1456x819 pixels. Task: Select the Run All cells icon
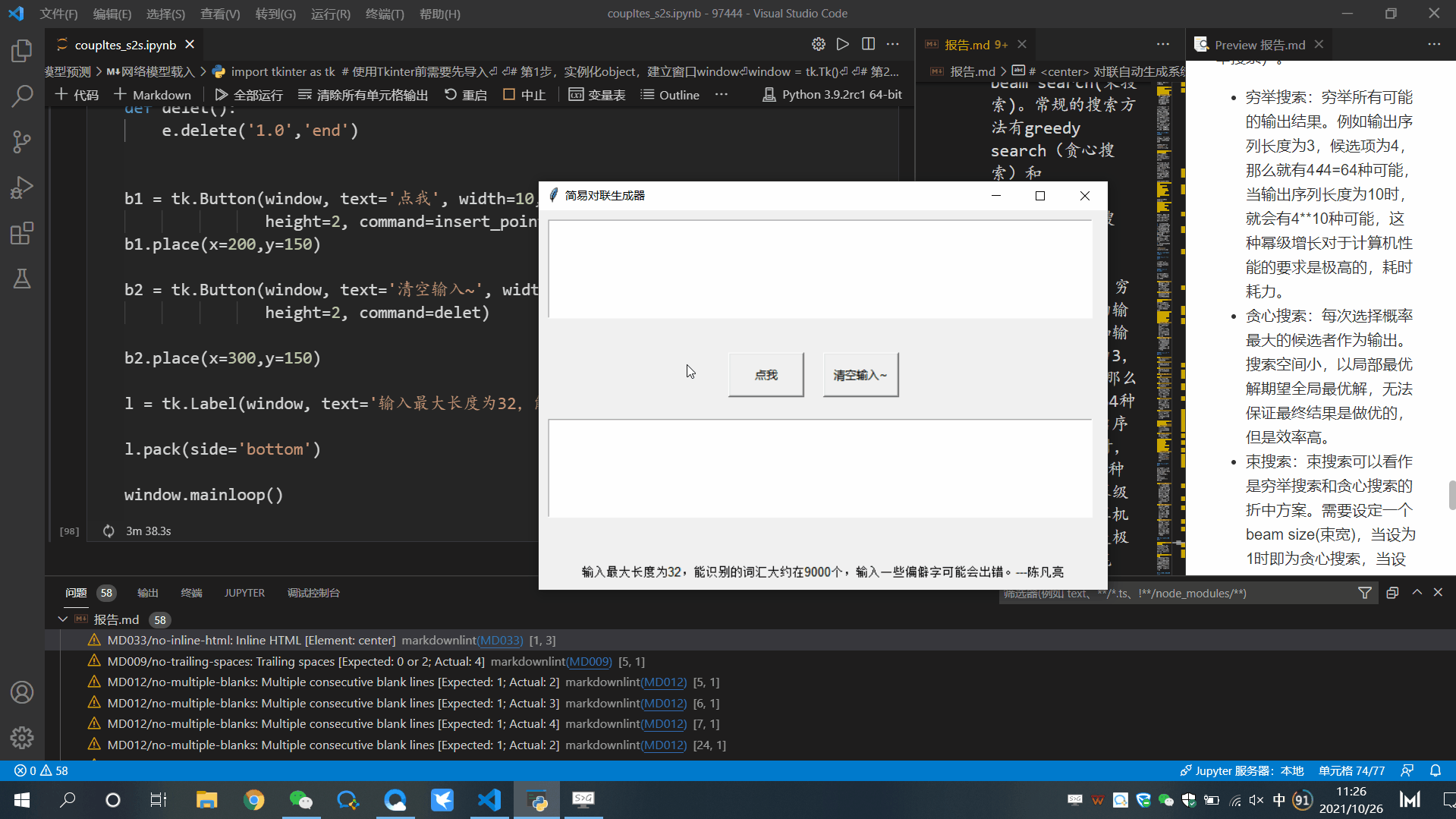[221, 94]
